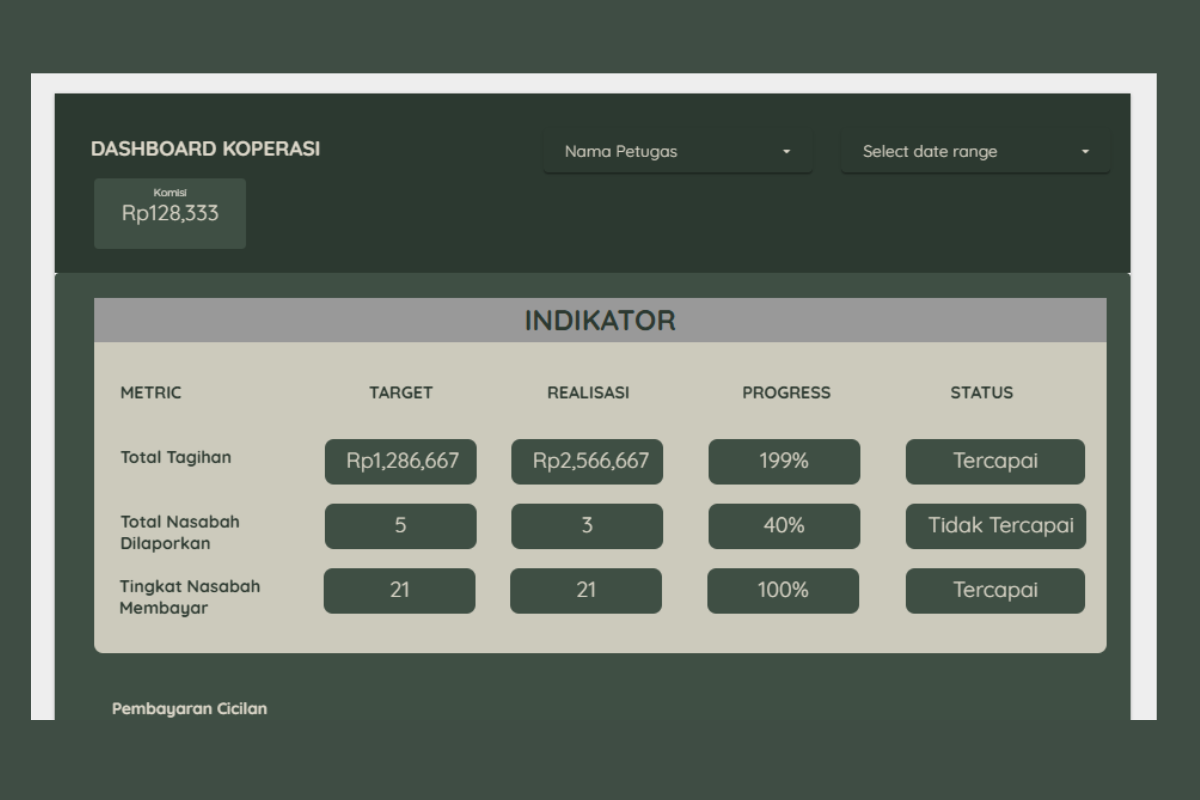Screen dimensions: 1200x800
Task: Click the realisasi value 3
Action: (x=587, y=526)
